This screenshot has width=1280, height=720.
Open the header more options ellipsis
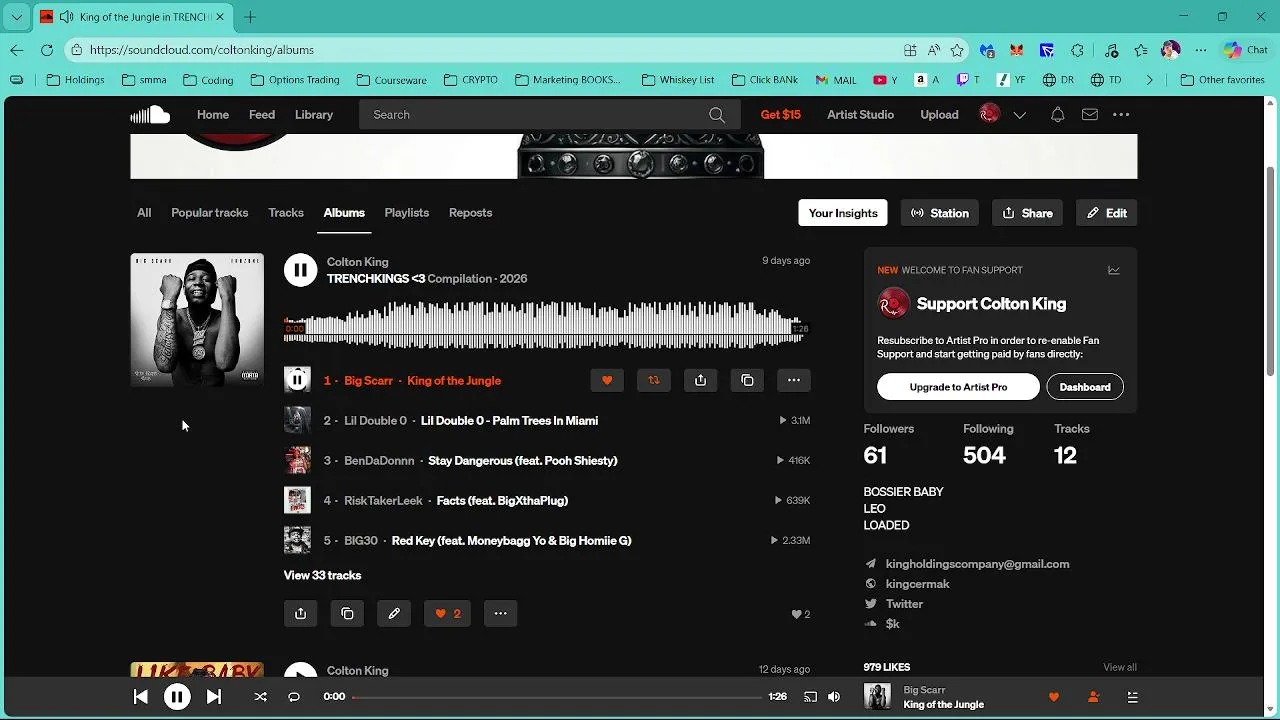(1121, 115)
